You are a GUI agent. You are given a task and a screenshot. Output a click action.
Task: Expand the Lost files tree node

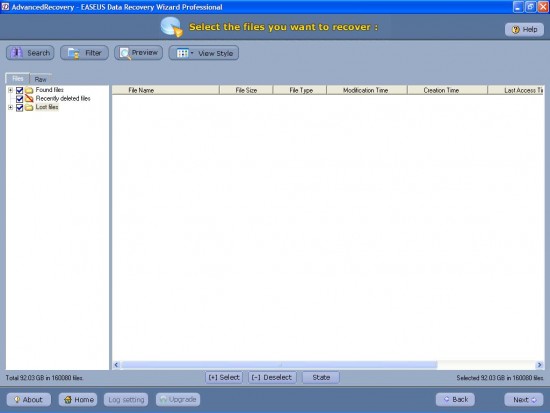point(11,107)
